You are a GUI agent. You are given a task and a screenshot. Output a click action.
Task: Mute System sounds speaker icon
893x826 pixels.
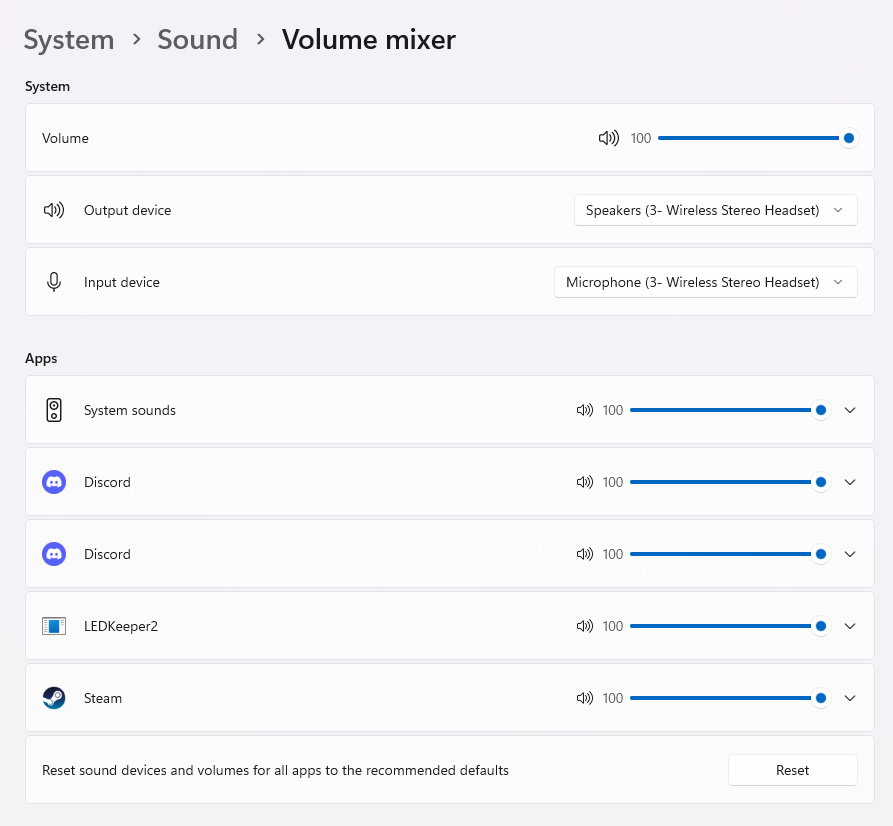coord(584,410)
